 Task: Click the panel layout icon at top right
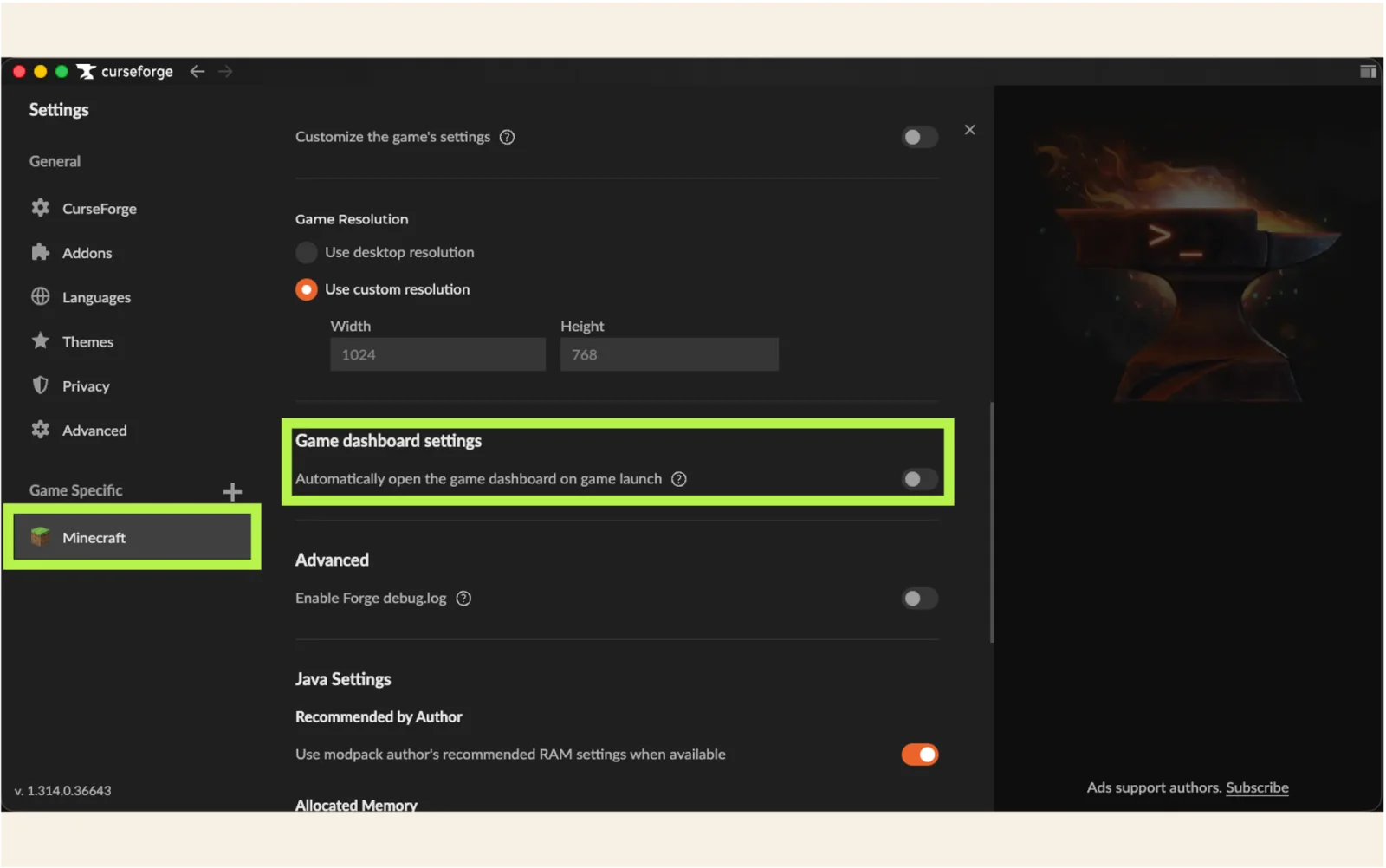coord(1368,71)
